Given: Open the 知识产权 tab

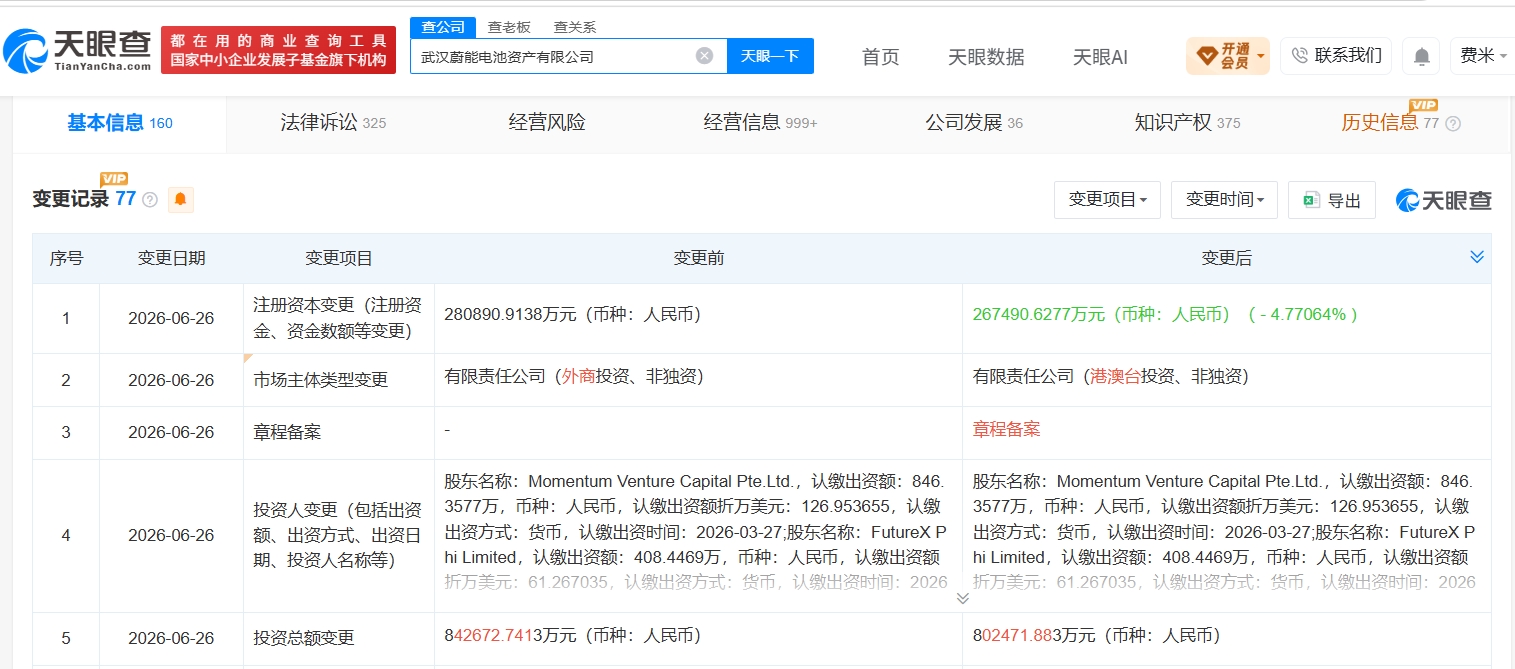Looking at the screenshot, I should click(1187, 123).
